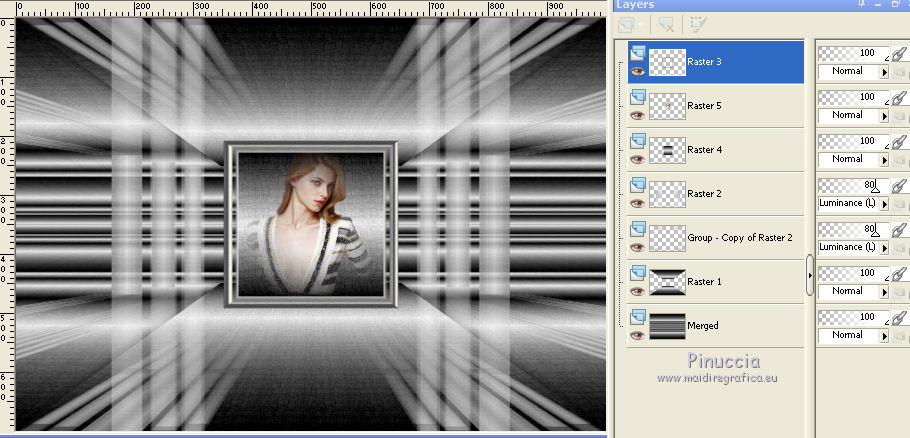
Task: Select the Merged layer thumbnail
Action: 667,327
